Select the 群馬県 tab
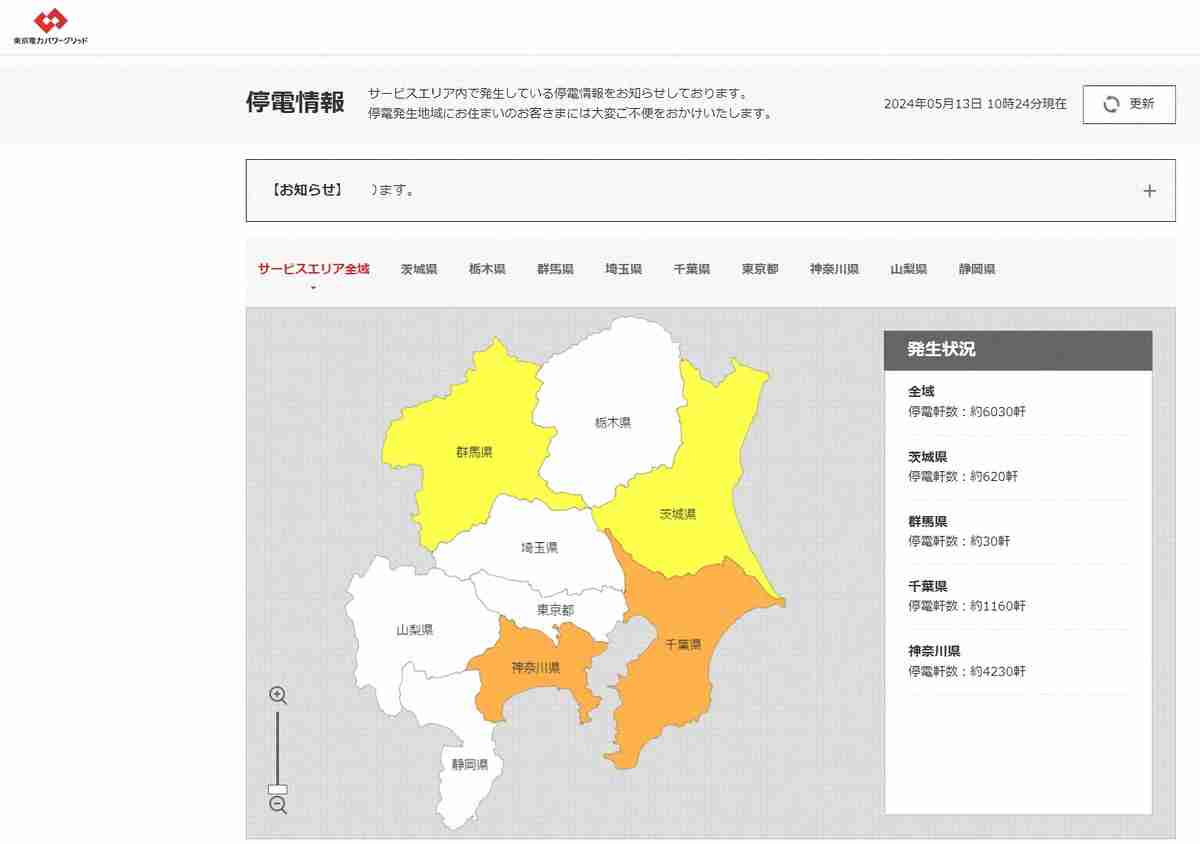Viewport: 1200px width, 844px height. click(x=555, y=269)
